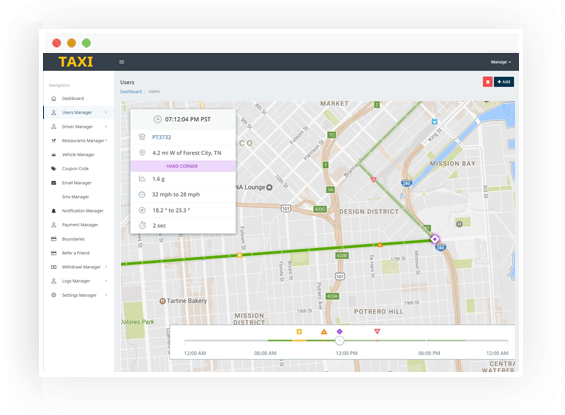Open Notification Manager in the sidebar
The image size is (565, 415).
pyautogui.click(x=83, y=211)
